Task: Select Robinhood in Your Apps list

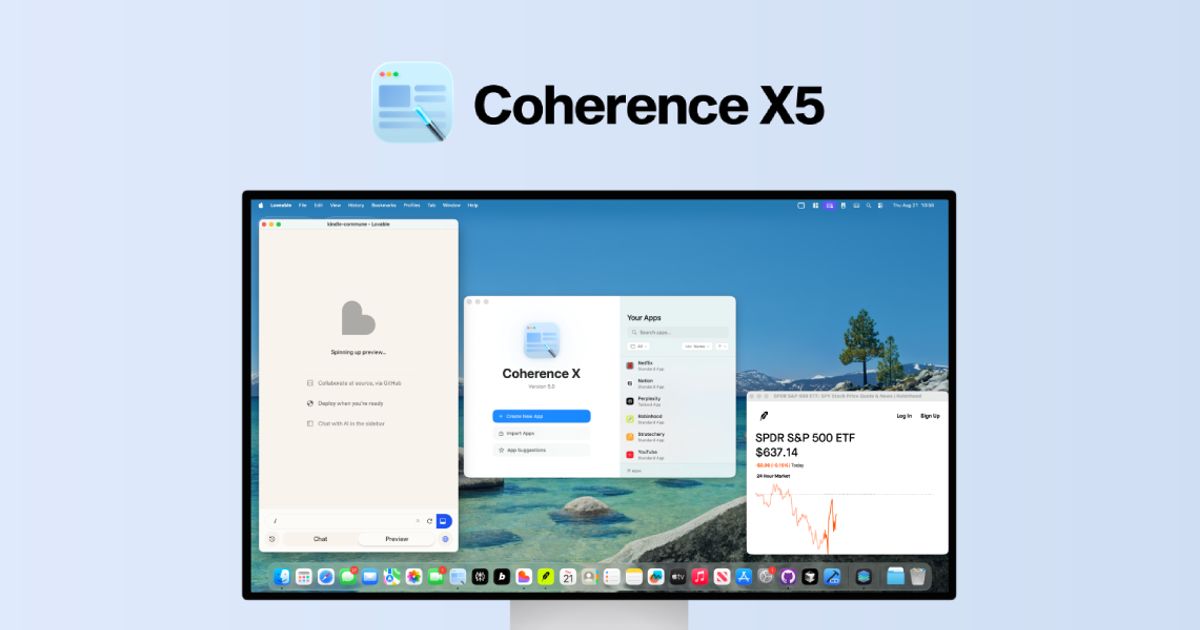Action: click(677, 418)
